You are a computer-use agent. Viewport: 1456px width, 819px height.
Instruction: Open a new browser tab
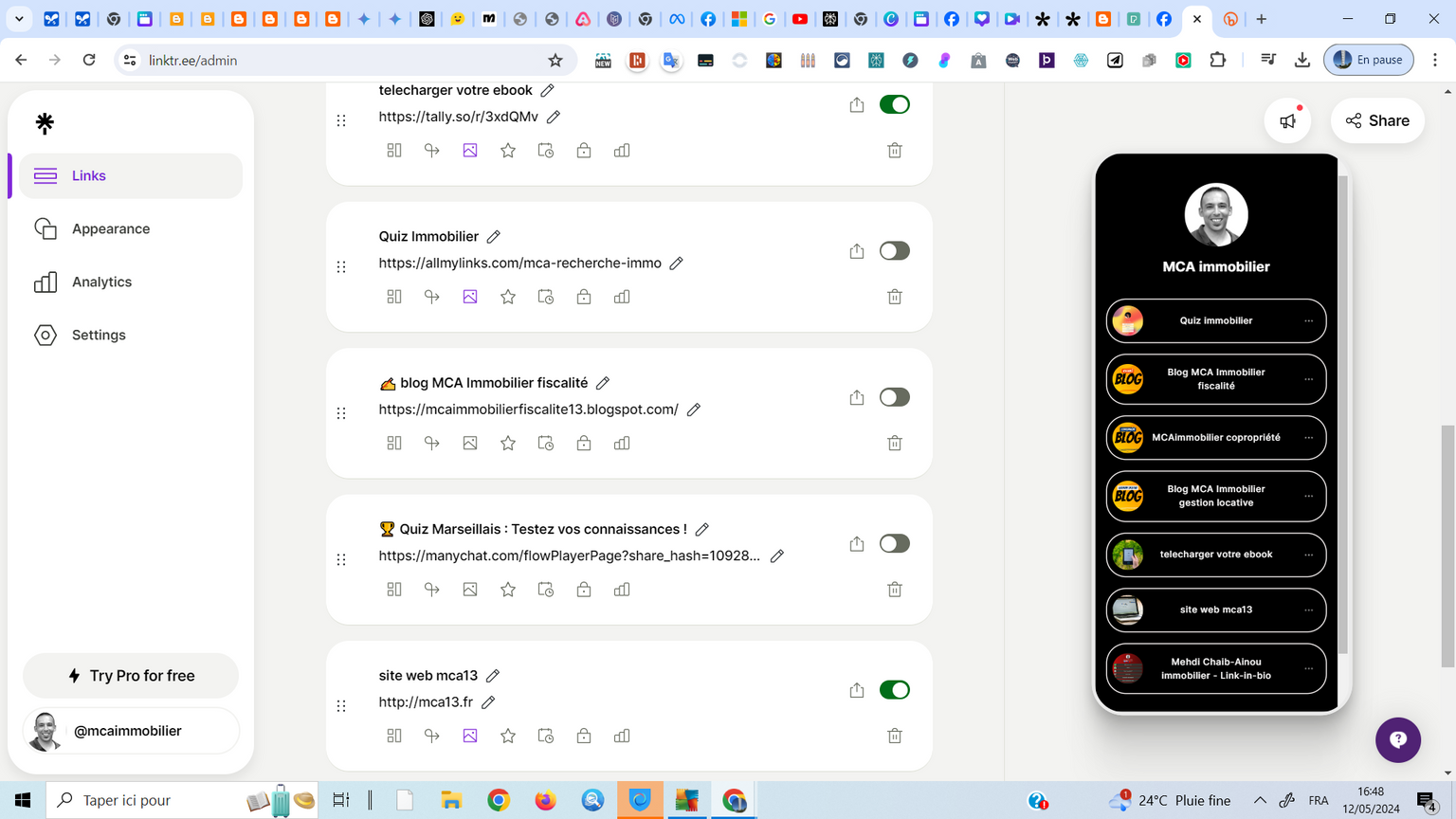pyautogui.click(x=1262, y=19)
